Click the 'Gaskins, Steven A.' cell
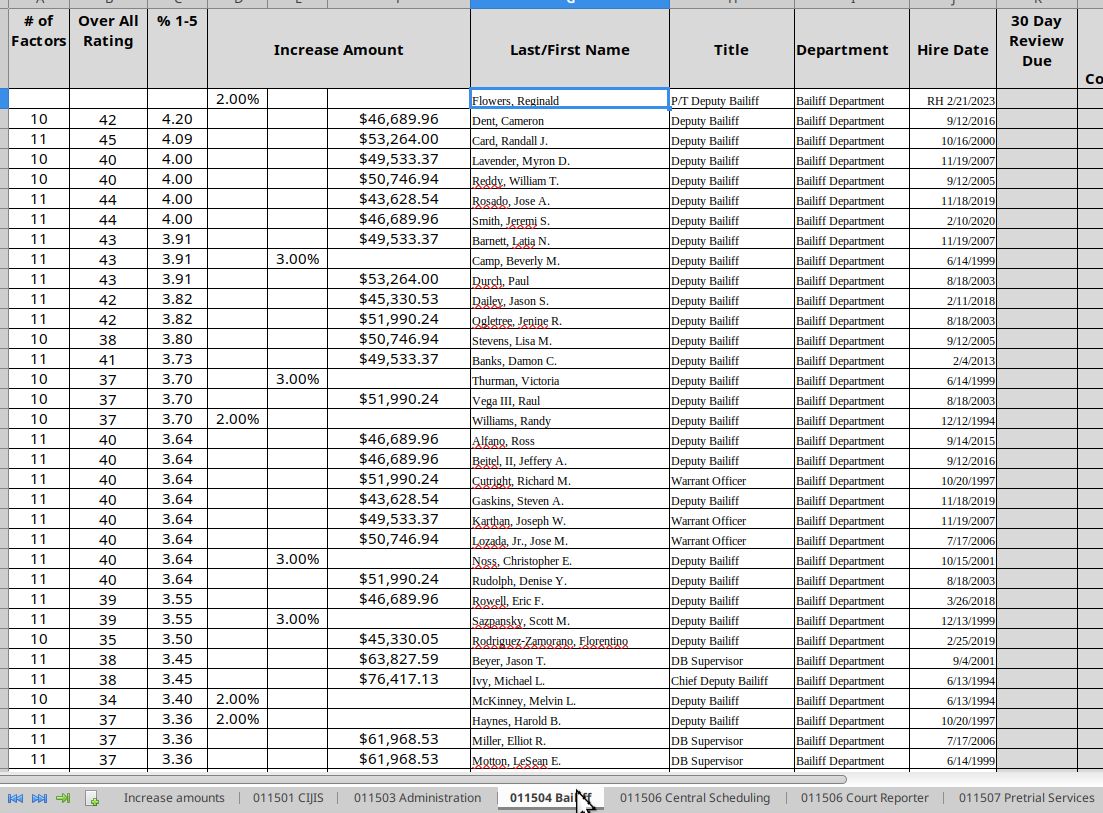The height and width of the screenshot is (813, 1103). [569, 501]
